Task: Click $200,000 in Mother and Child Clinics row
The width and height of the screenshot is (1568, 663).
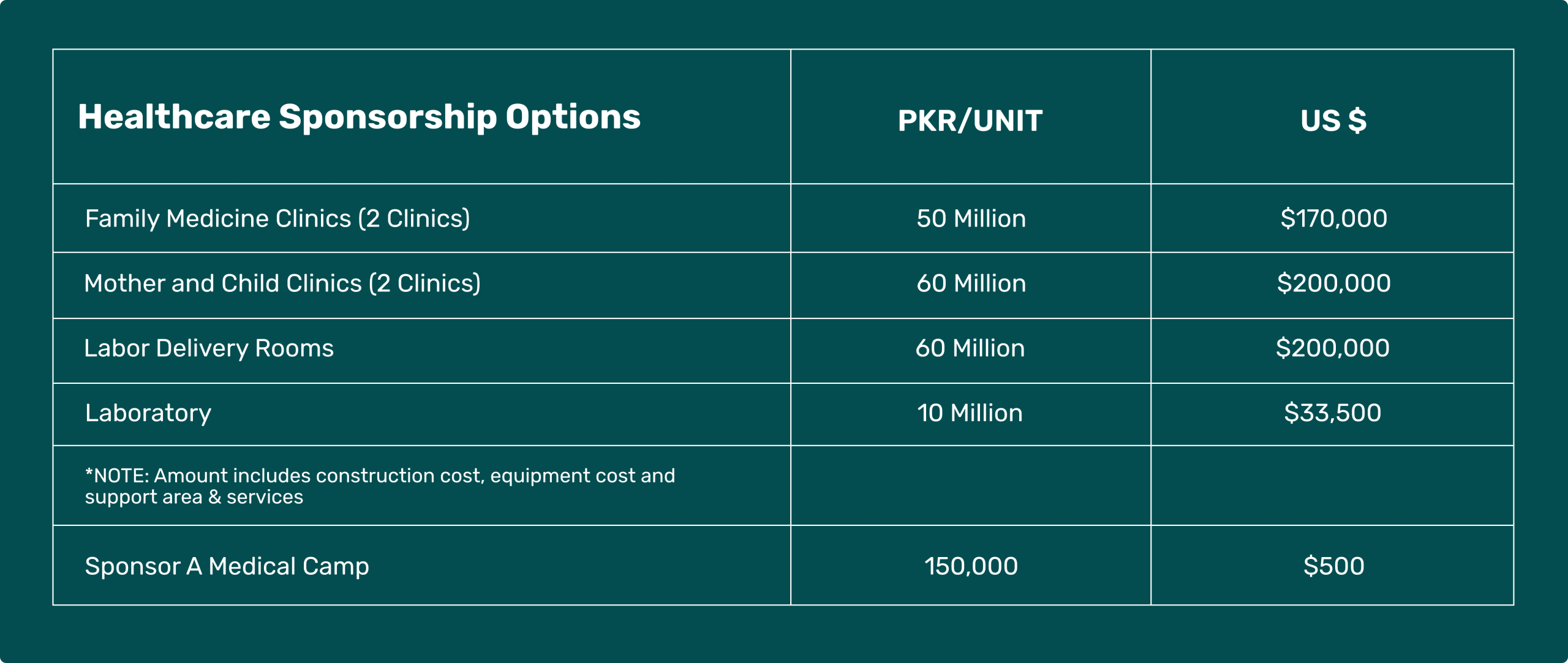Action: pos(1333,283)
